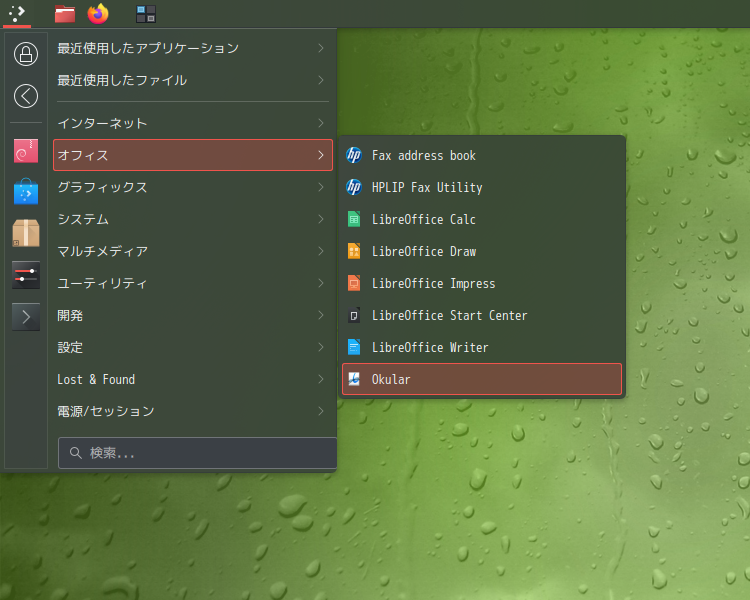Click the Okular application icon
Screen dimensions: 750x600
(x=354, y=379)
